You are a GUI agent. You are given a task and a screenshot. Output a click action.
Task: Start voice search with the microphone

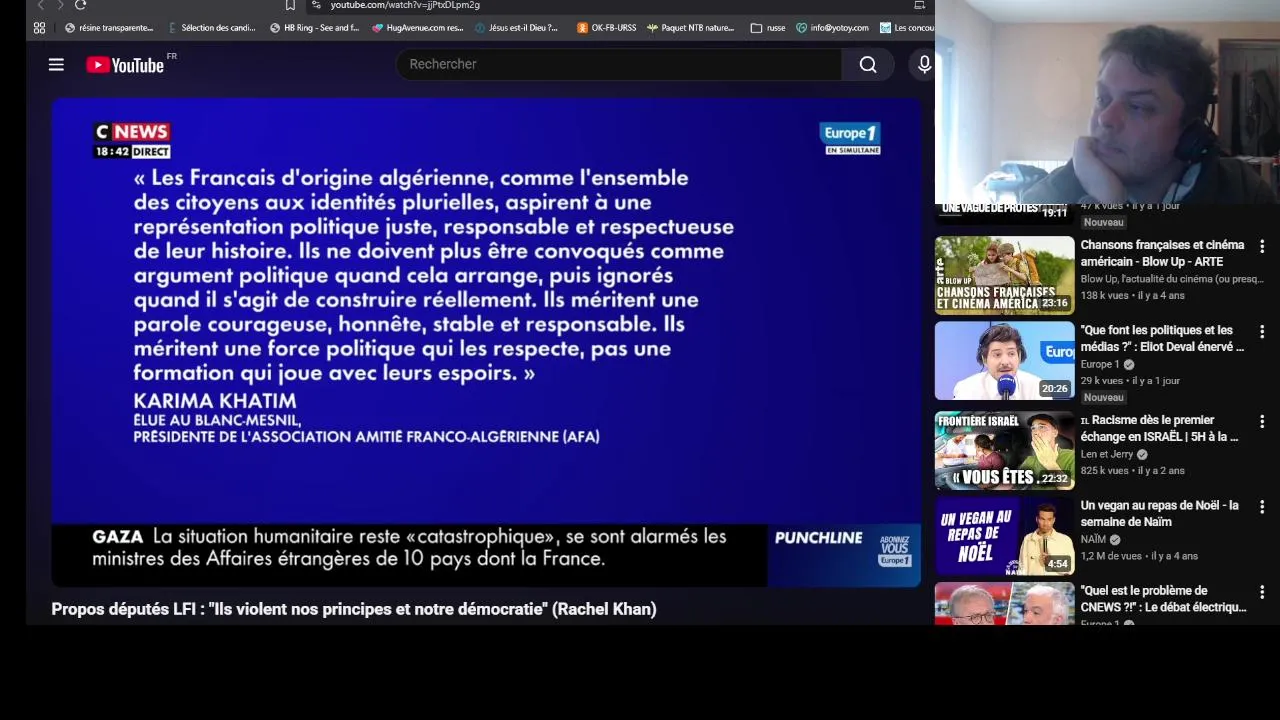pyautogui.click(x=924, y=65)
